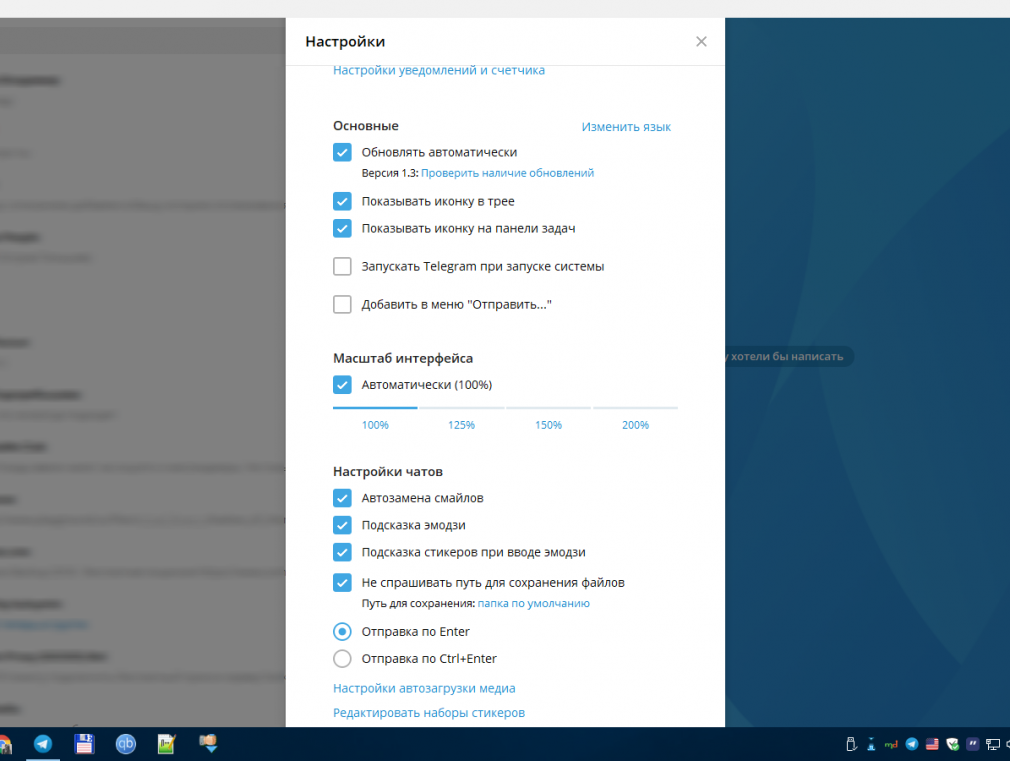Click the network monitor tray icon
The height and width of the screenshot is (761, 1010).
(x=993, y=744)
